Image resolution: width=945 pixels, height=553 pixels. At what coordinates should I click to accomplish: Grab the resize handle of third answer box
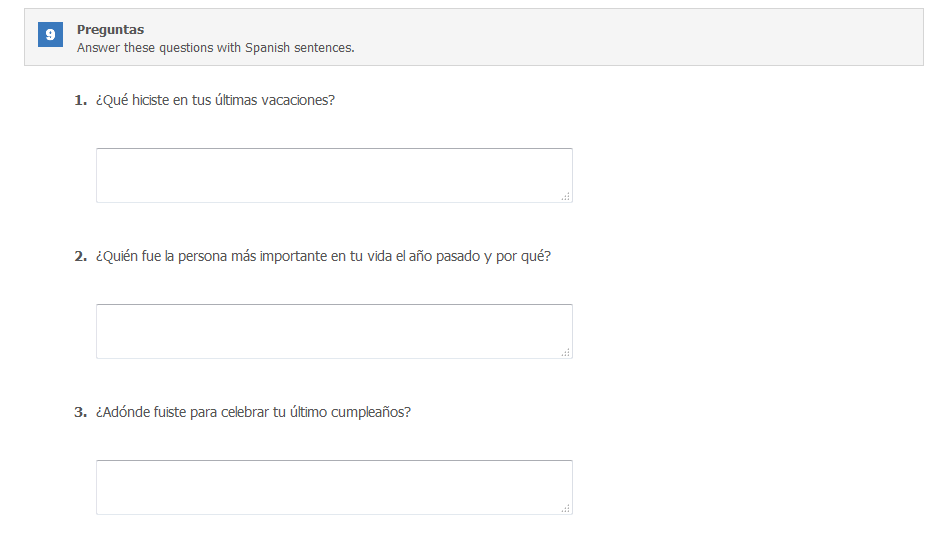click(x=565, y=508)
